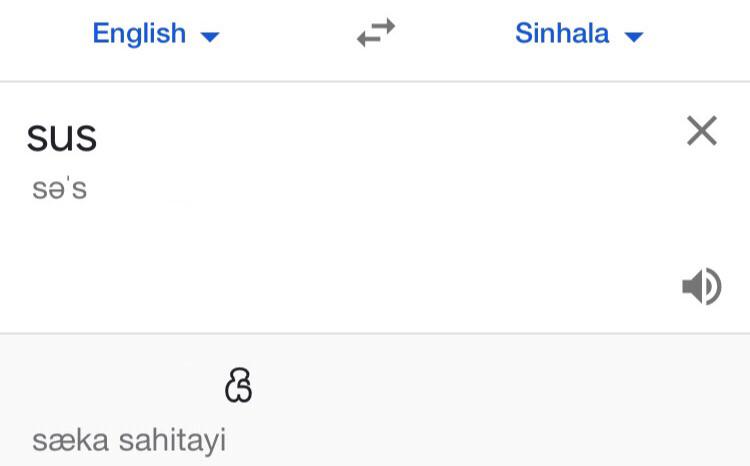The image size is (750, 466).
Task: Select the Sinhala script output glyph
Action: click(x=239, y=386)
